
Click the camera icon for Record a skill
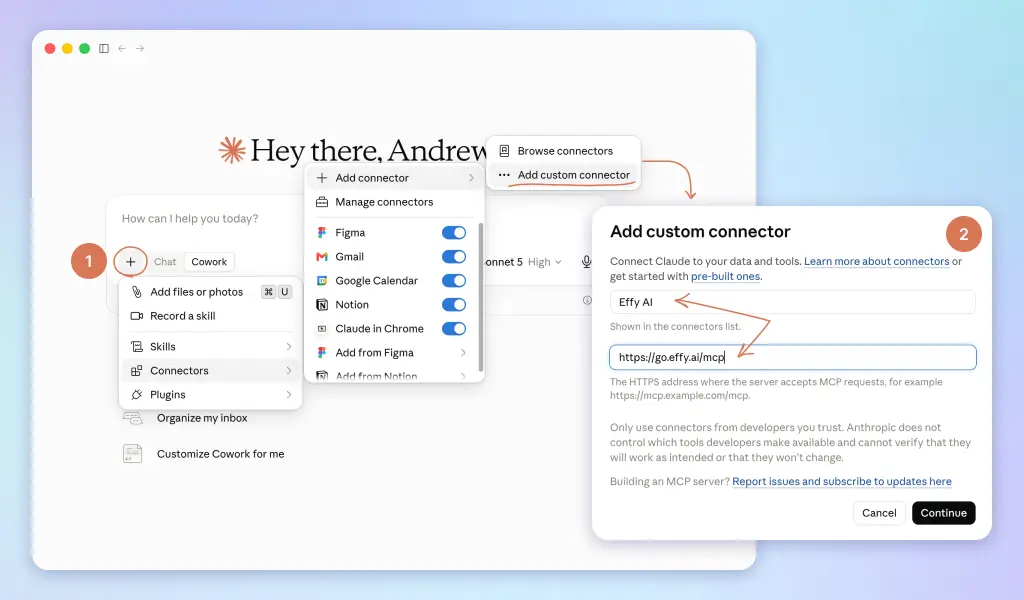tap(136, 316)
